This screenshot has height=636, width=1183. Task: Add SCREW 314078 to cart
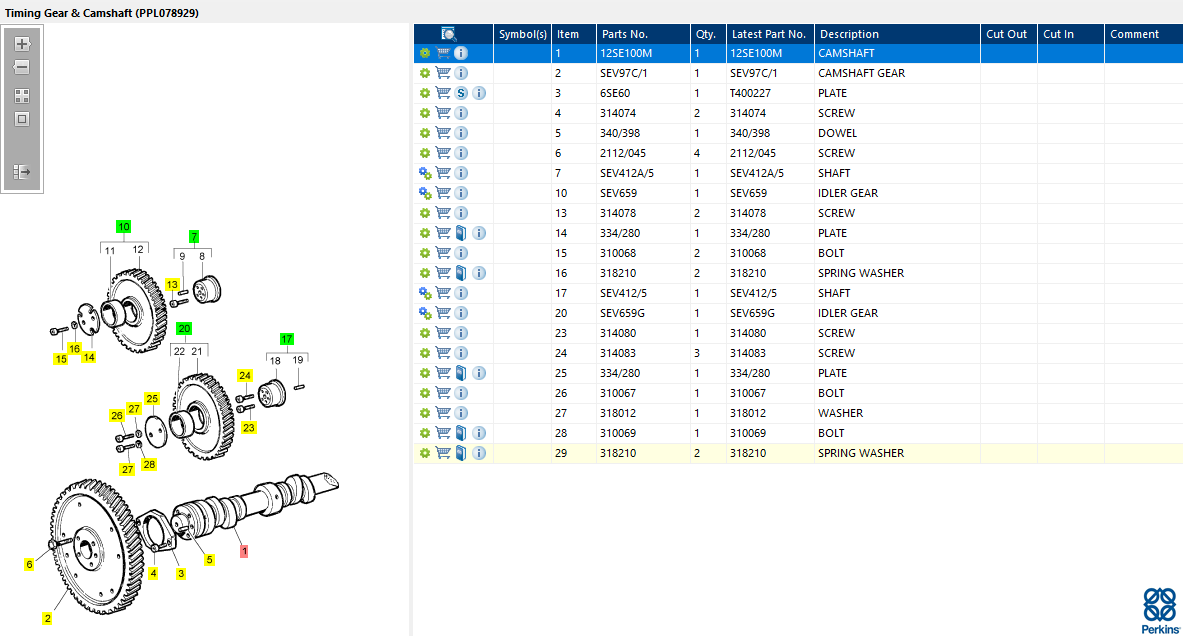coord(443,214)
